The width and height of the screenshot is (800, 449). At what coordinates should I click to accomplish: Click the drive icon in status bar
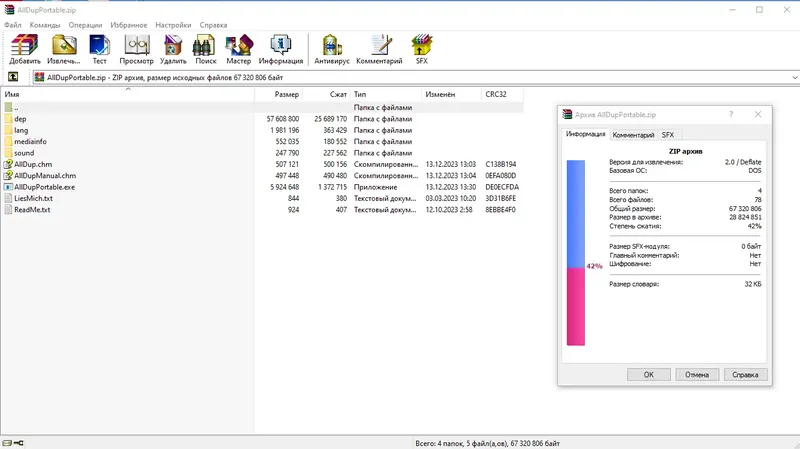coord(7,443)
